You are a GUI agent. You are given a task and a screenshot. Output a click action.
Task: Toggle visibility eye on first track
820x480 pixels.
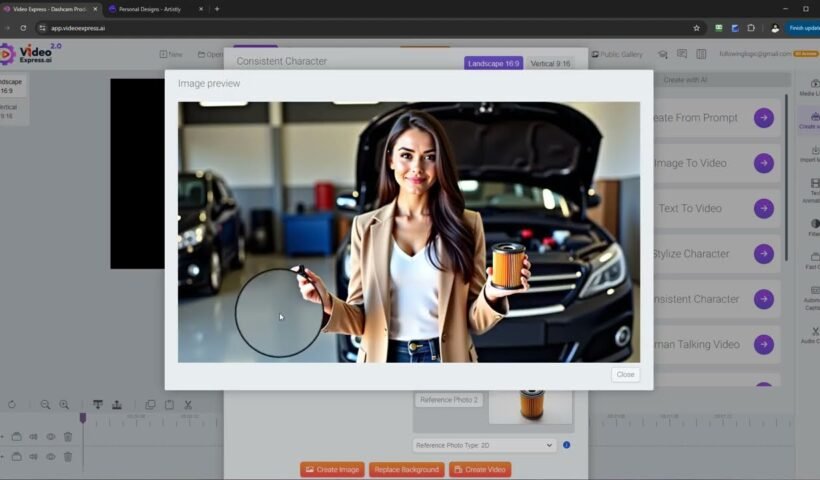(51, 437)
